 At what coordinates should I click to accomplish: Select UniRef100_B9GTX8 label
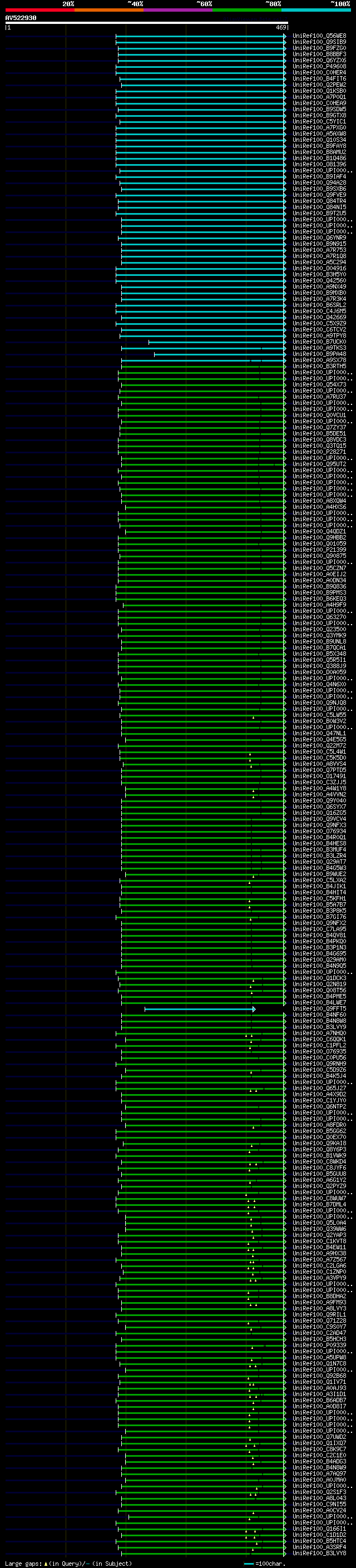tap(319, 116)
